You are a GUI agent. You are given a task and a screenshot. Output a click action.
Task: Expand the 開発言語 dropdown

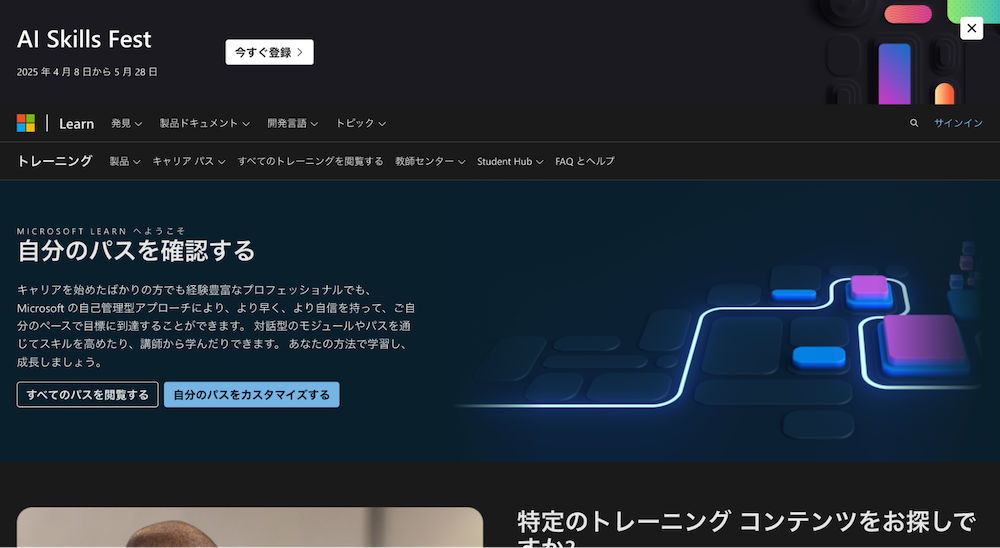[x=293, y=123]
